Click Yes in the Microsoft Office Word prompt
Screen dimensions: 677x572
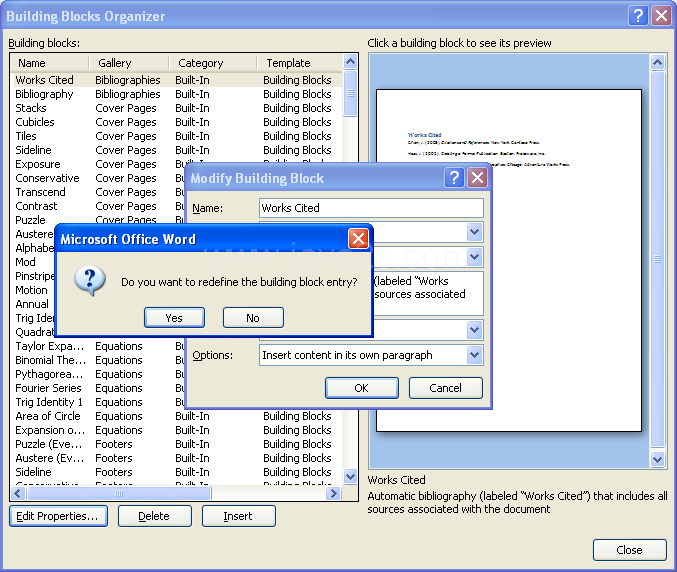(x=174, y=318)
